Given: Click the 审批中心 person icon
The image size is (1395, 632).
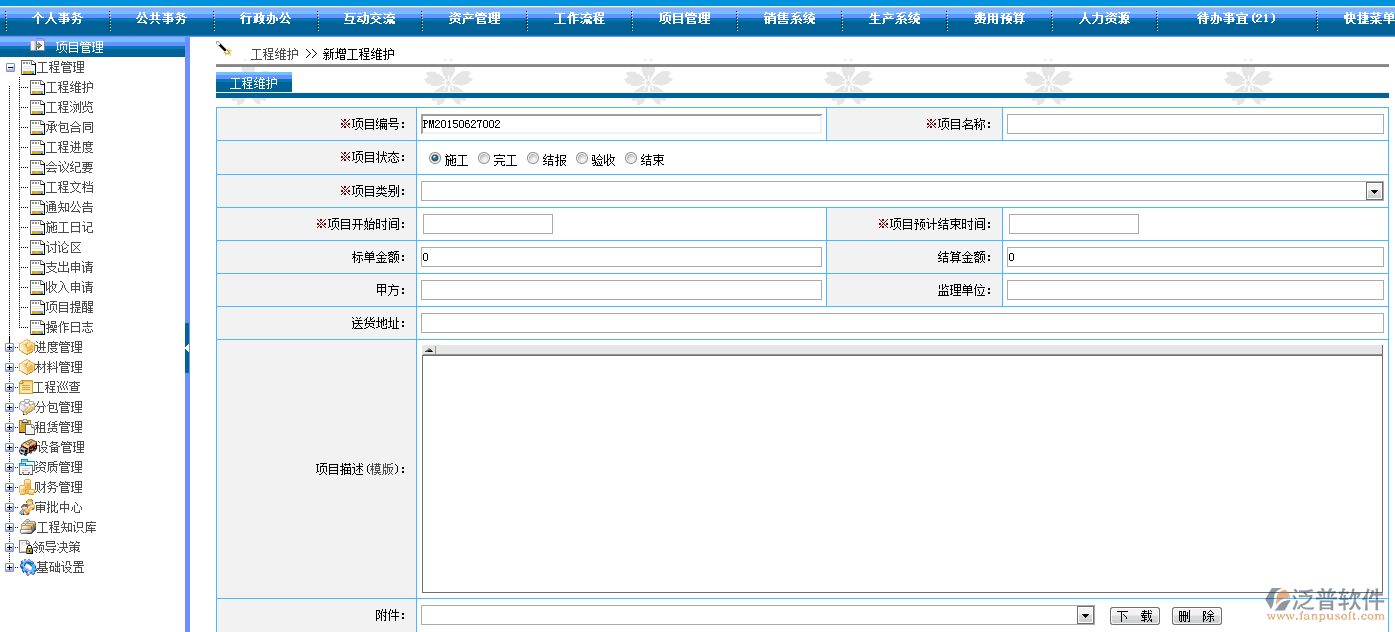Looking at the screenshot, I should 27,507.
